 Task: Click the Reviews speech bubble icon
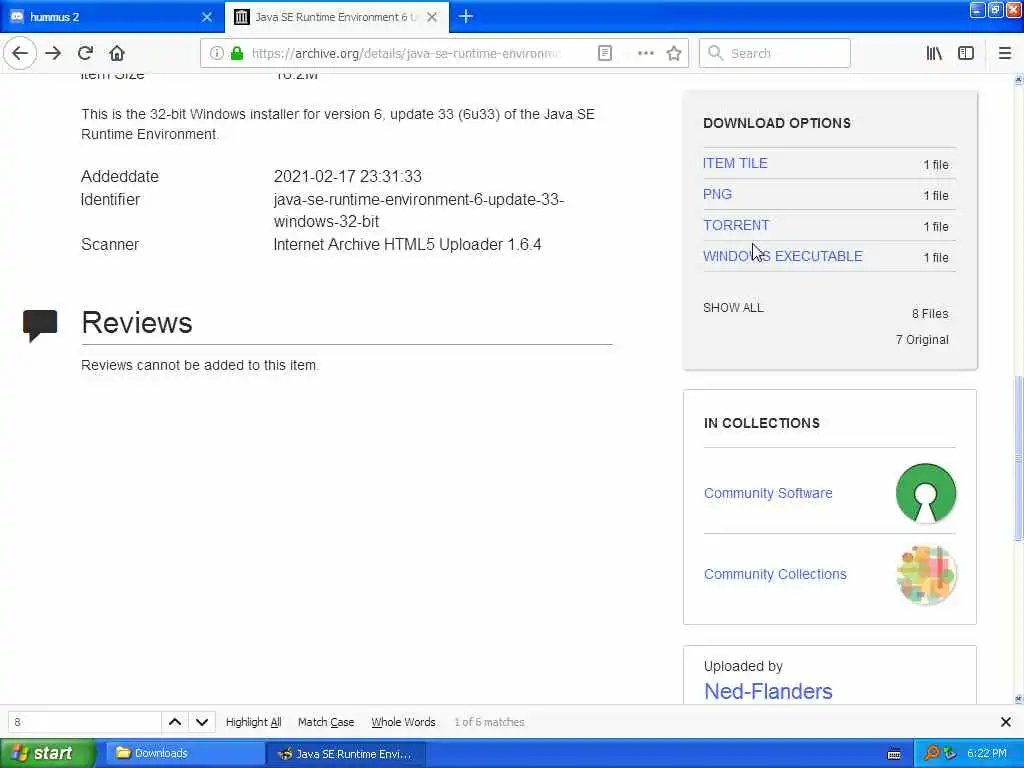tap(40, 325)
